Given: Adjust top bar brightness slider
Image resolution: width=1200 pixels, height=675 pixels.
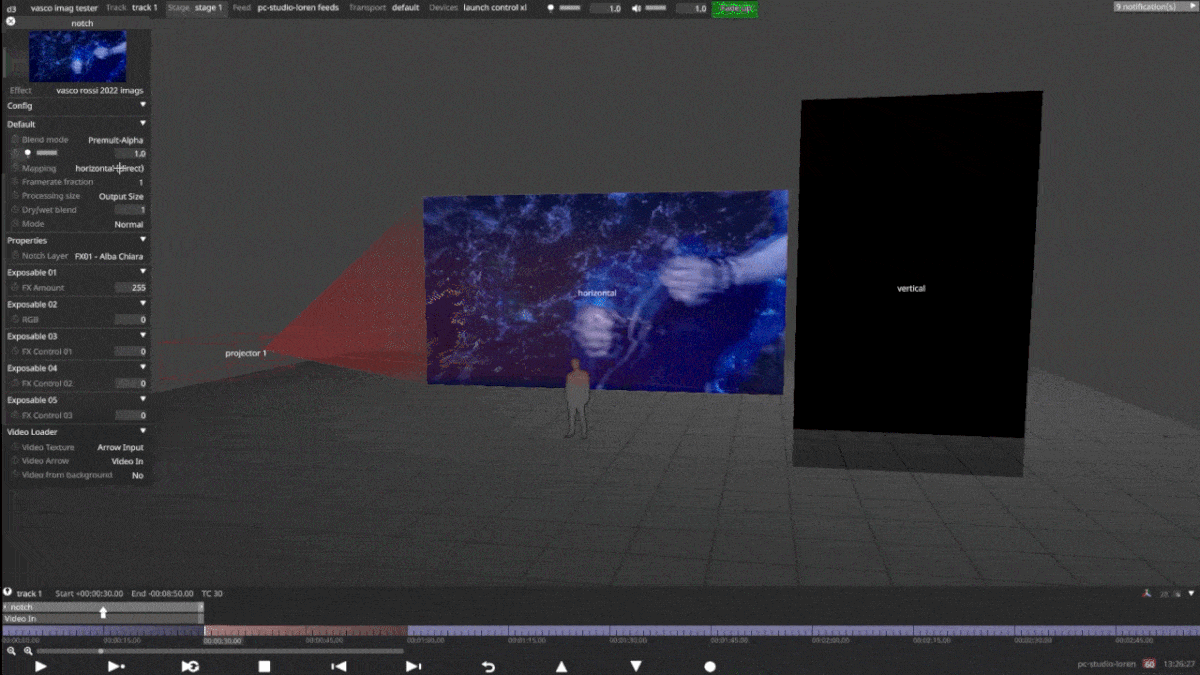Looking at the screenshot, I should click(x=569, y=8).
